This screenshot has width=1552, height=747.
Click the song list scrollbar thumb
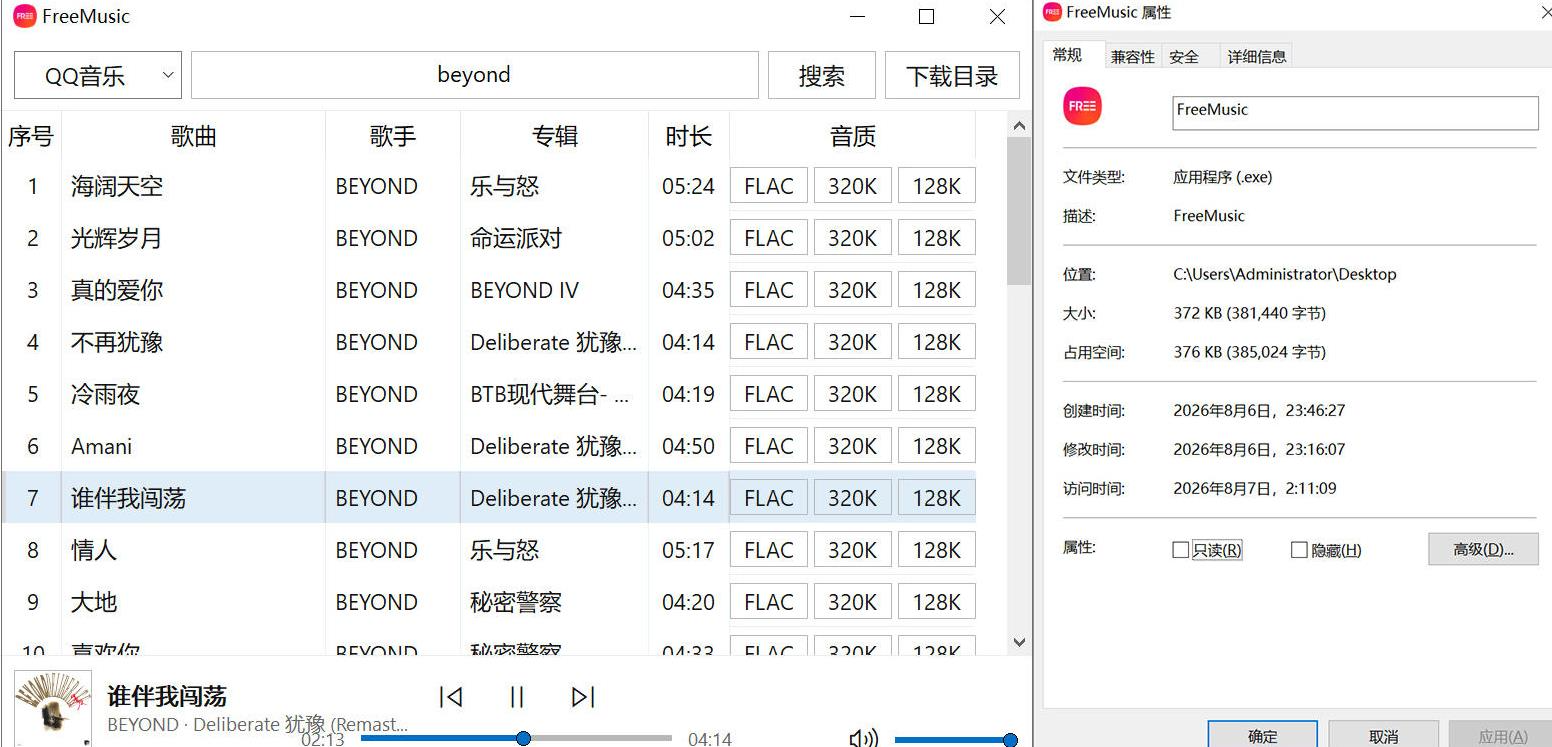pos(1019,211)
